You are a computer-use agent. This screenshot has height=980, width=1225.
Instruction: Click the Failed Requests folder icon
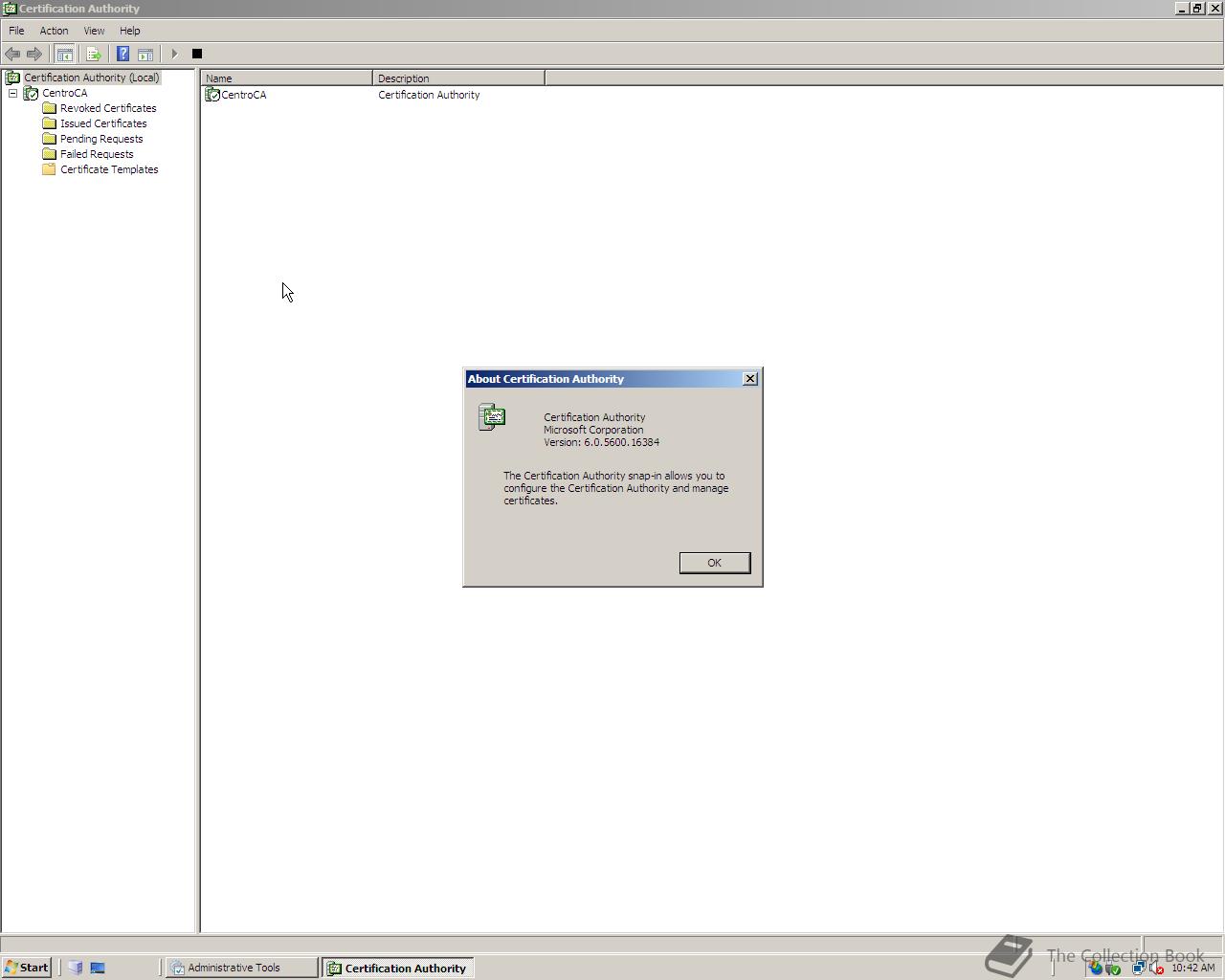coord(50,154)
